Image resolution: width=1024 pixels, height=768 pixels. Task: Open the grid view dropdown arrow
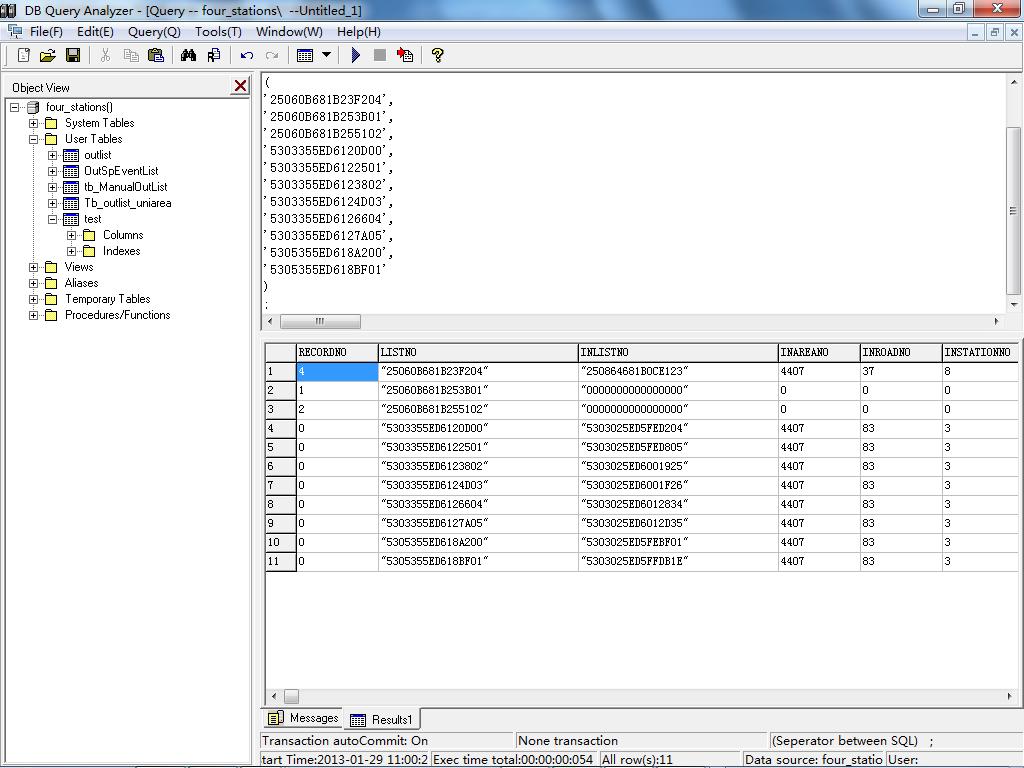pos(326,56)
